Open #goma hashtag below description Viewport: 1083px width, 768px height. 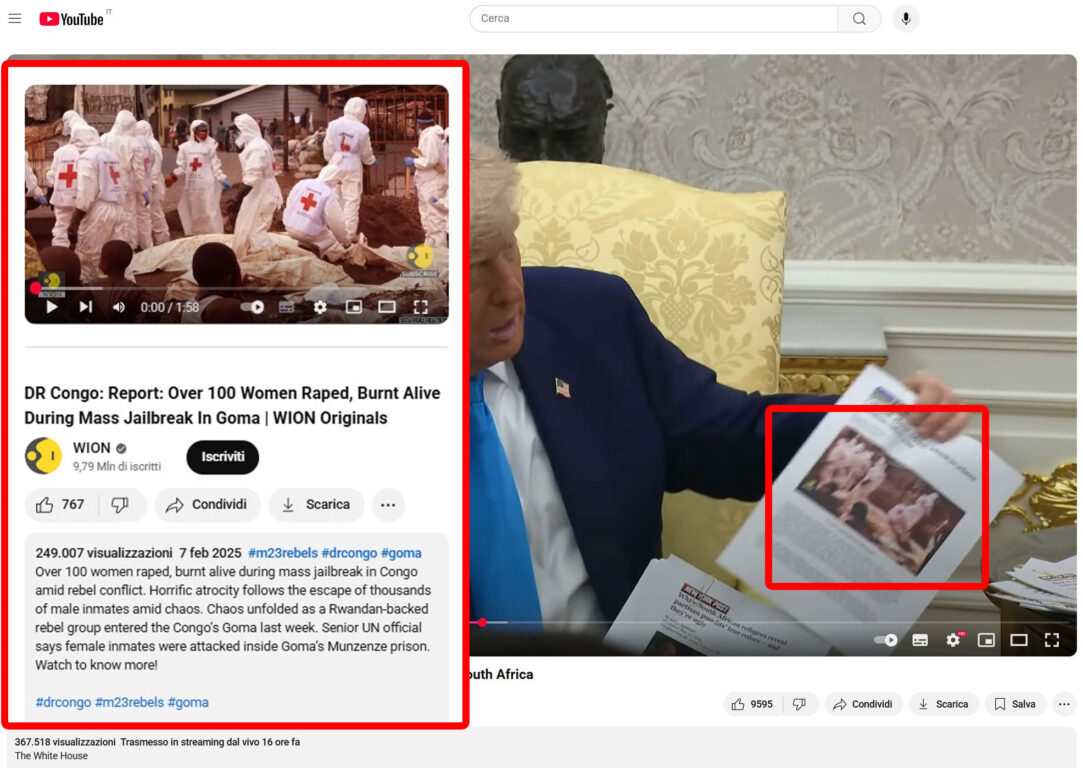[x=188, y=702]
